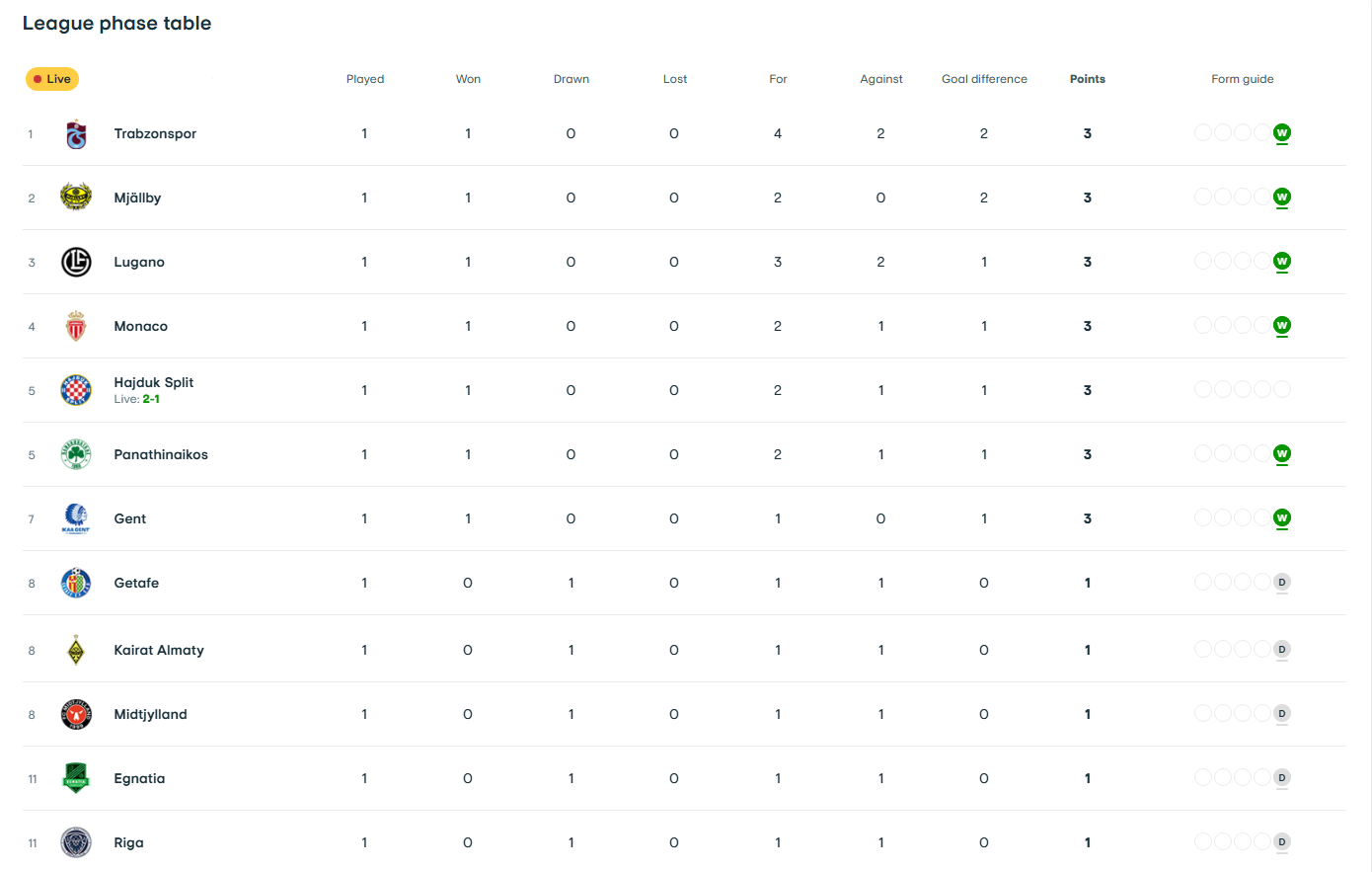Click the Mjällby team name
Image resolution: width=1372 pixels, height=872 pixels.
(x=137, y=198)
